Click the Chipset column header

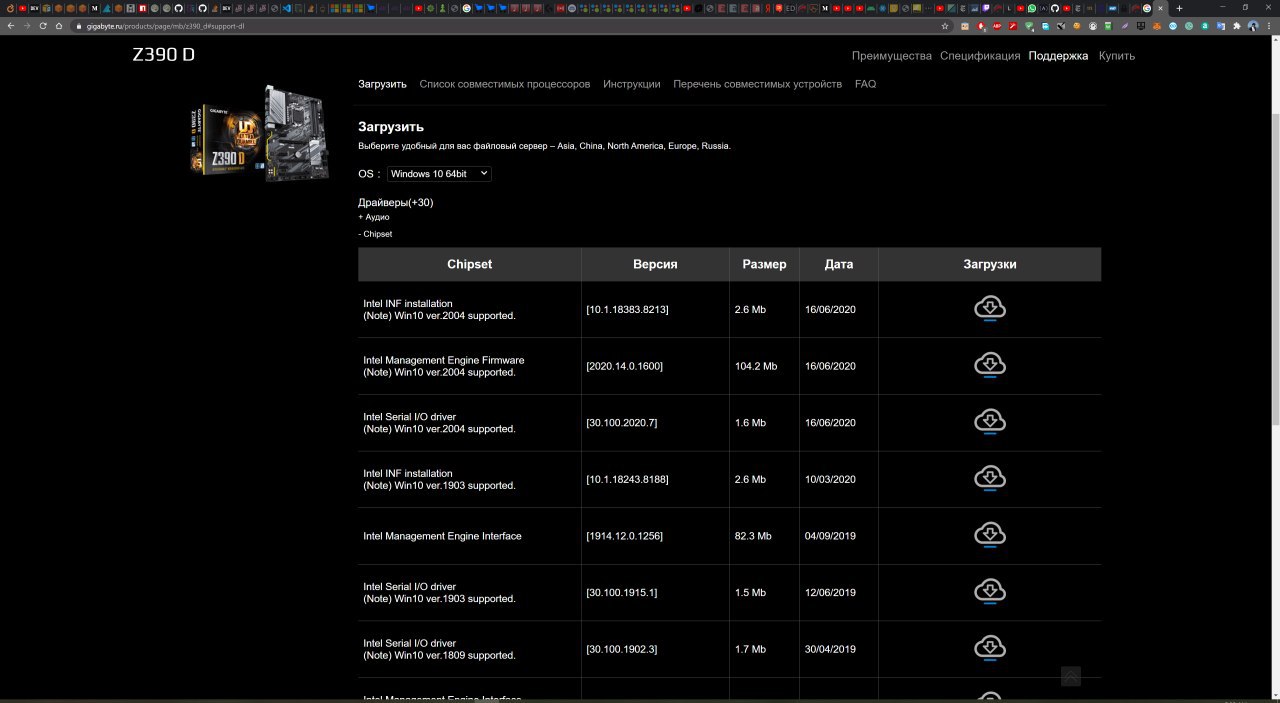coord(470,264)
